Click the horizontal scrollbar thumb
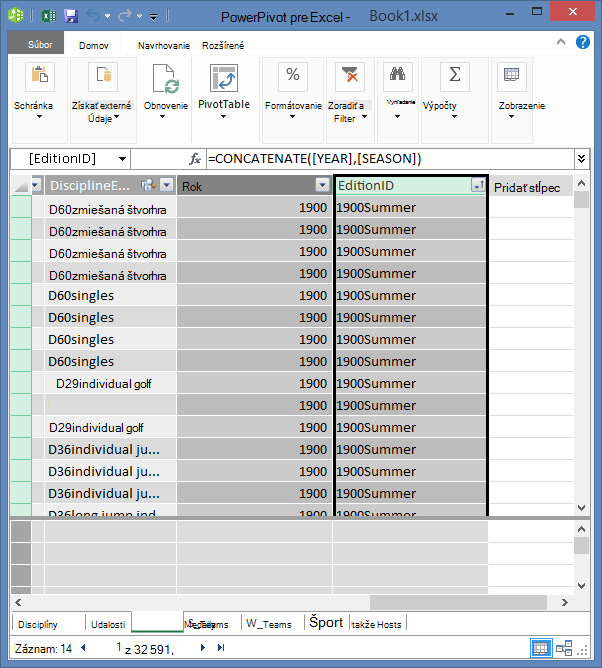602x668 pixels. [x=458, y=602]
